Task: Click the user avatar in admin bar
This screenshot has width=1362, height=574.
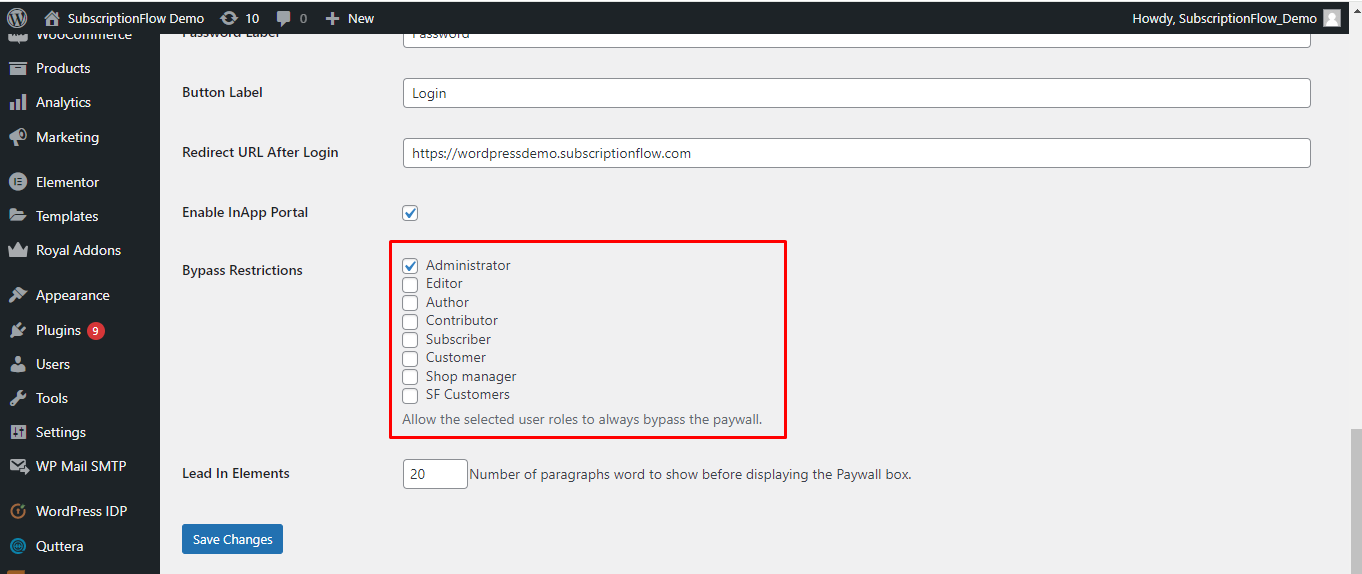Action: click(x=1332, y=18)
